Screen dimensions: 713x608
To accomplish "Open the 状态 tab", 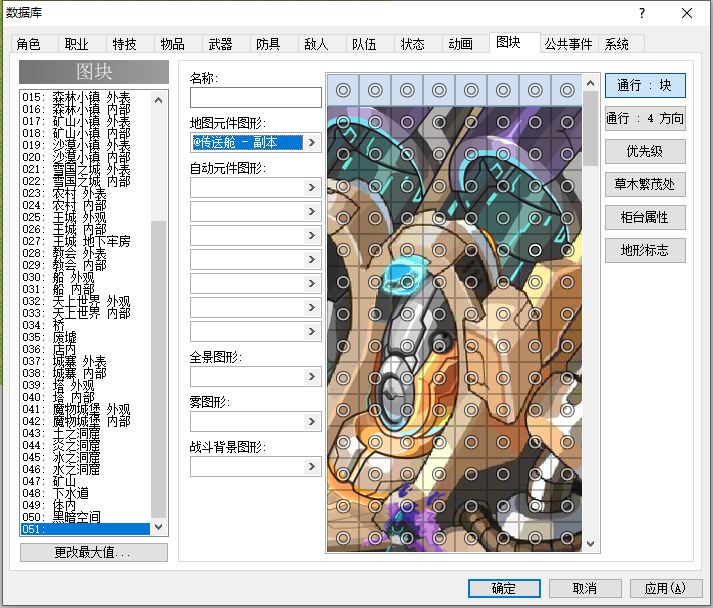I will coord(418,44).
